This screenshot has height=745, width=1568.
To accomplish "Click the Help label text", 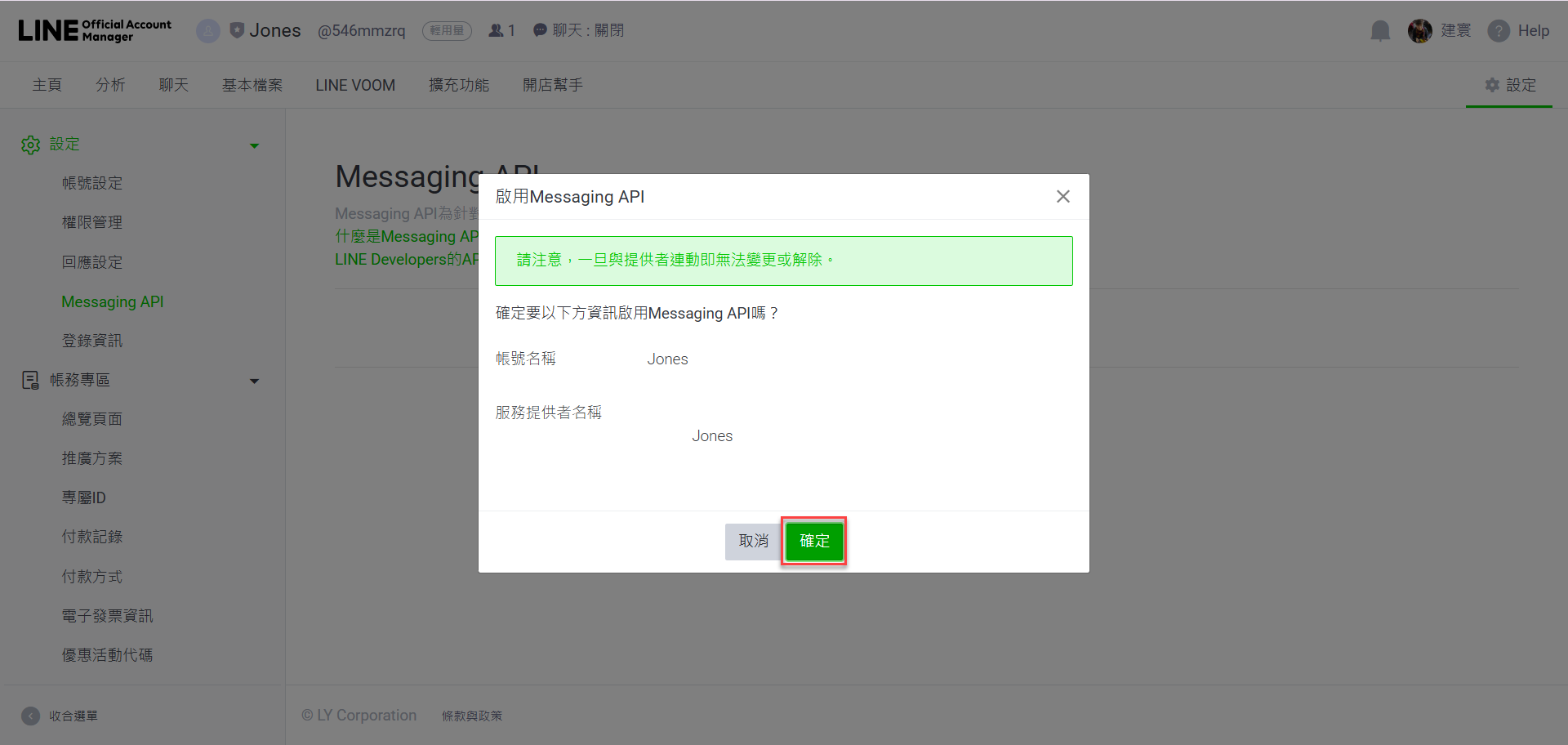I will tap(1534, 30).
